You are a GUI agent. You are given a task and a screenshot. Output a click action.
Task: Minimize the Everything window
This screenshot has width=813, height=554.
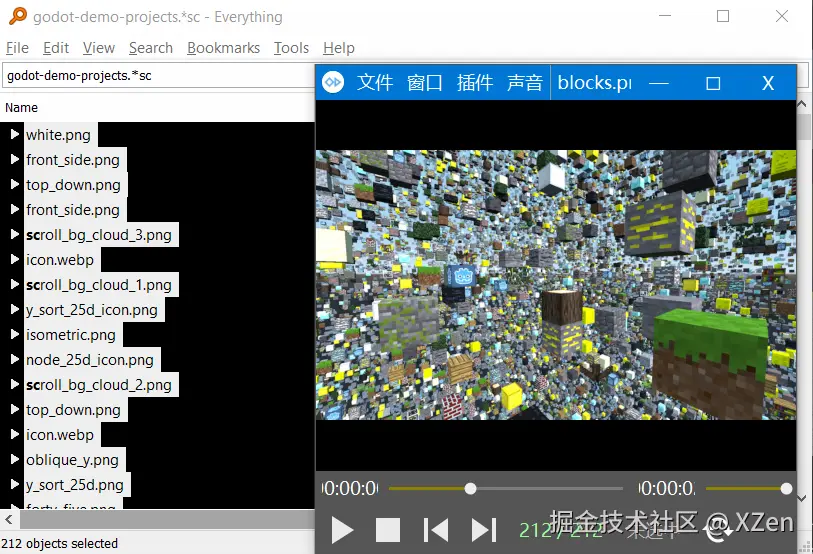pos(665,16)
